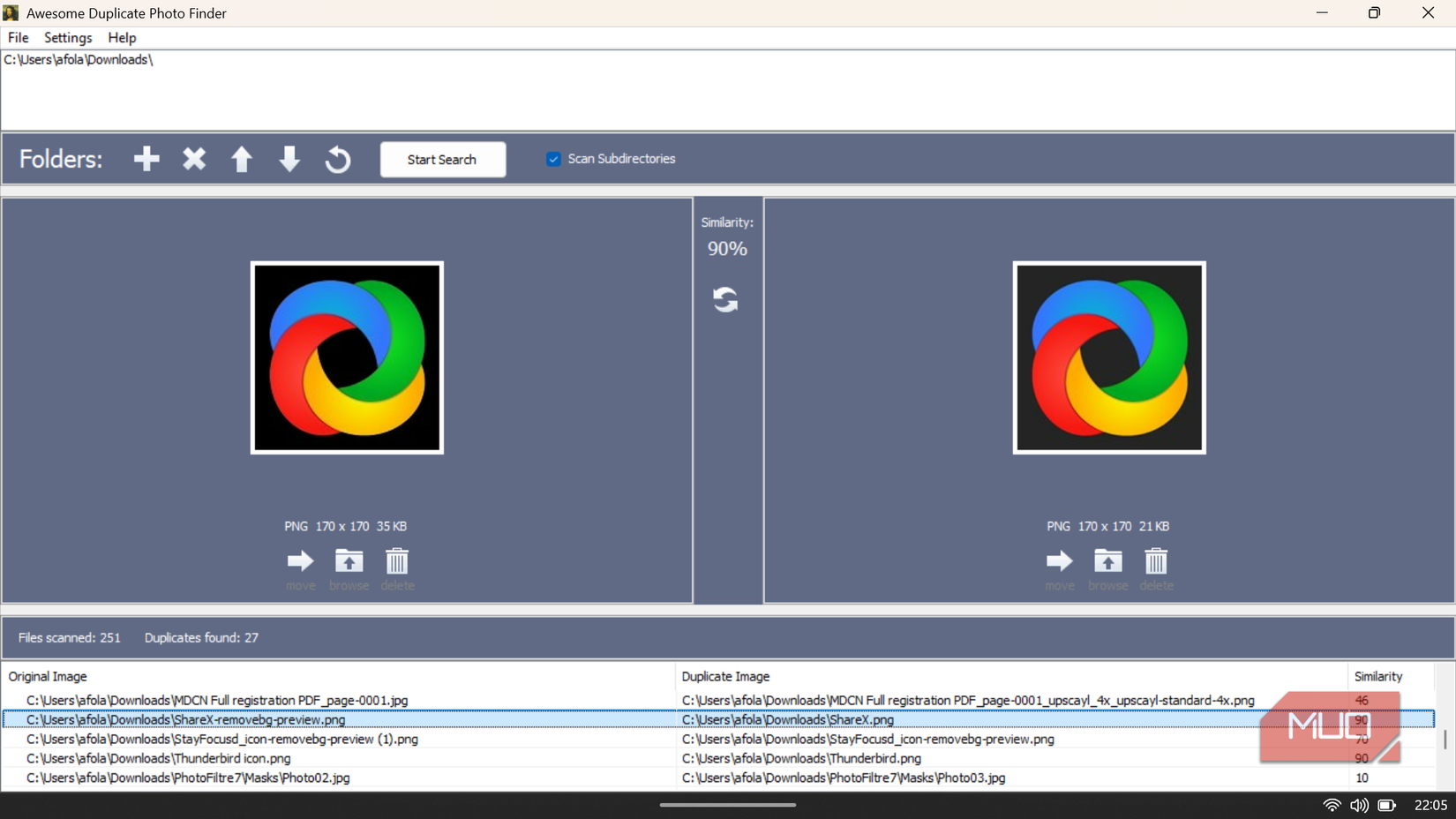Viewport: 1456px width, 819px height.
Task: Disable the Scan Subdirectories checkbox
Action: tap(553, 159)
